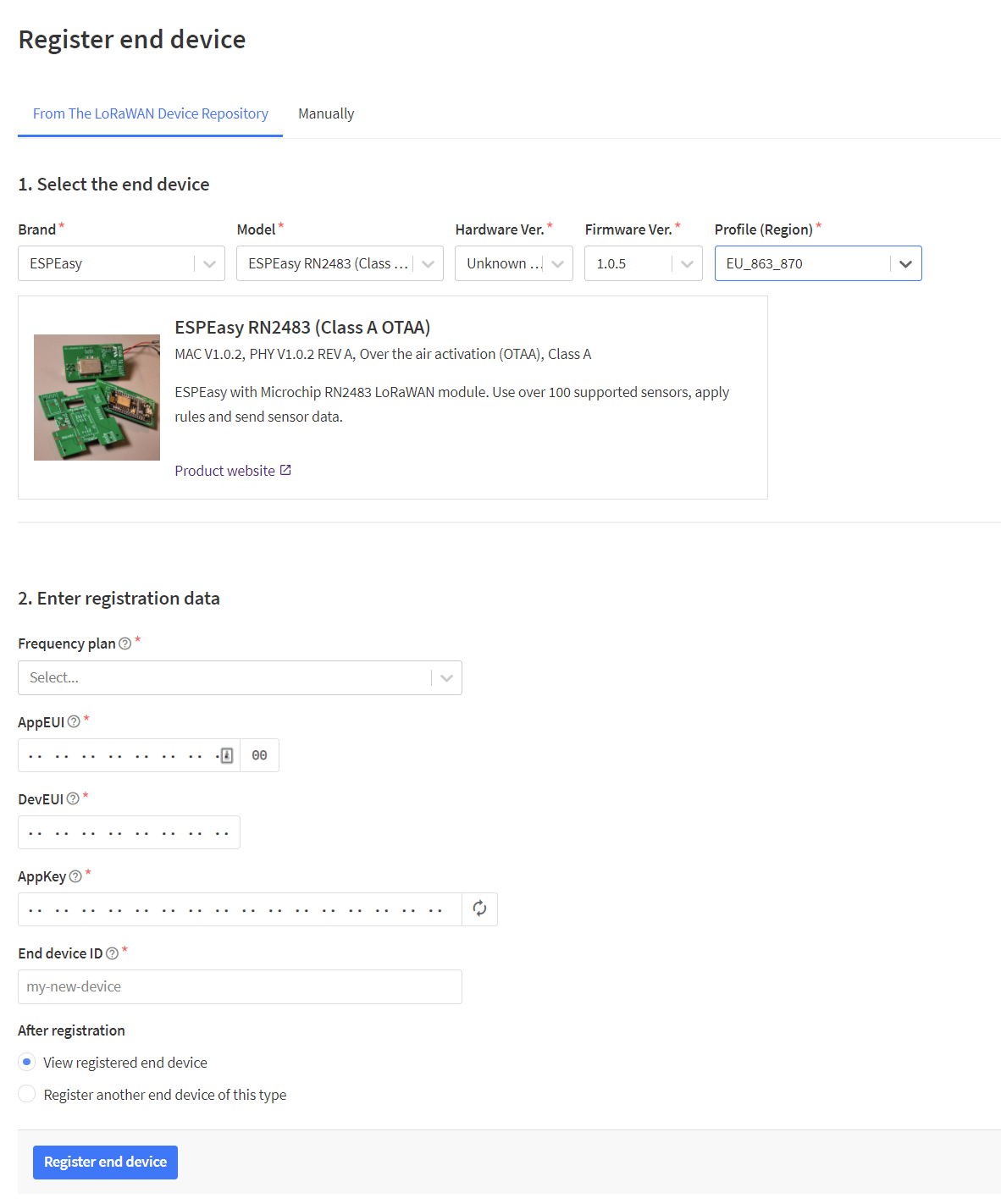This screenshot has height=1204, width=1001.
Task: Click the End device ID help icon
Action: coord(112,953)
